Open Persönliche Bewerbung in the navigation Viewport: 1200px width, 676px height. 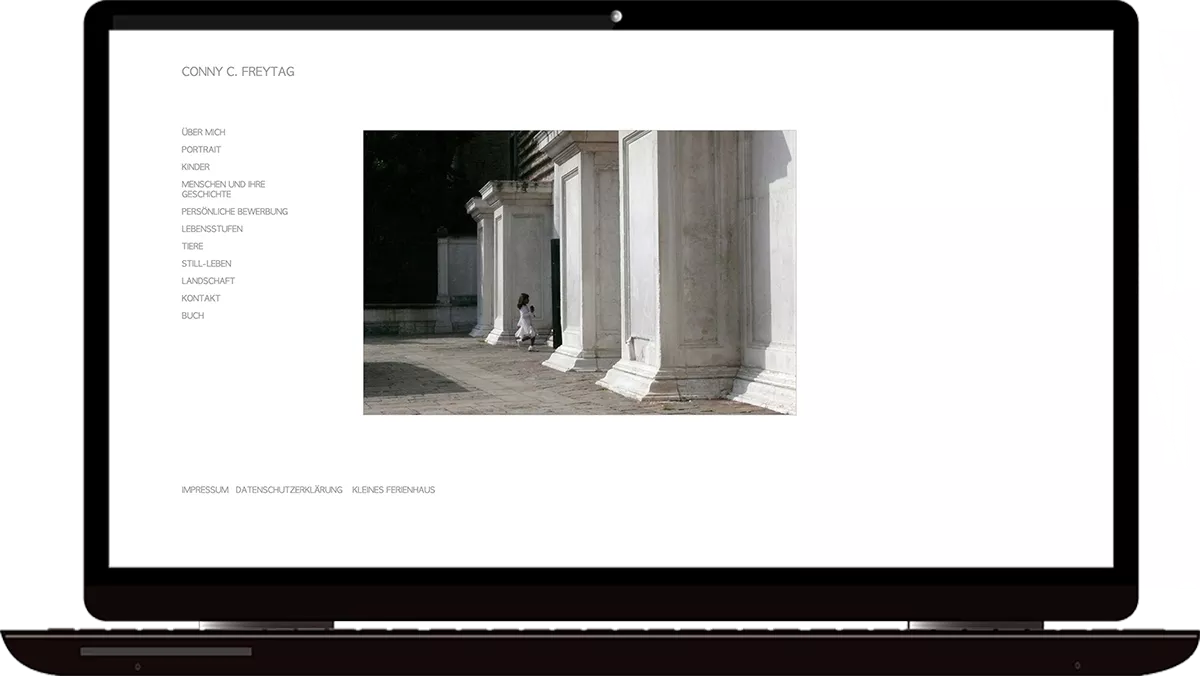click(234, 212)
